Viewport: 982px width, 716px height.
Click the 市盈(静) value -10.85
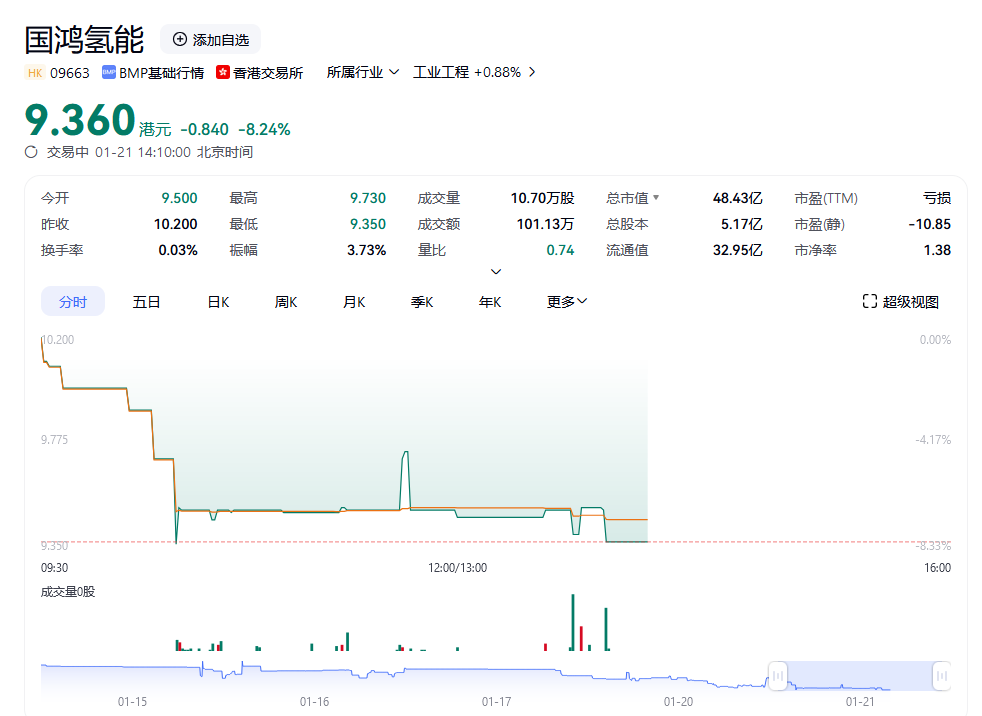pos(929,224)
